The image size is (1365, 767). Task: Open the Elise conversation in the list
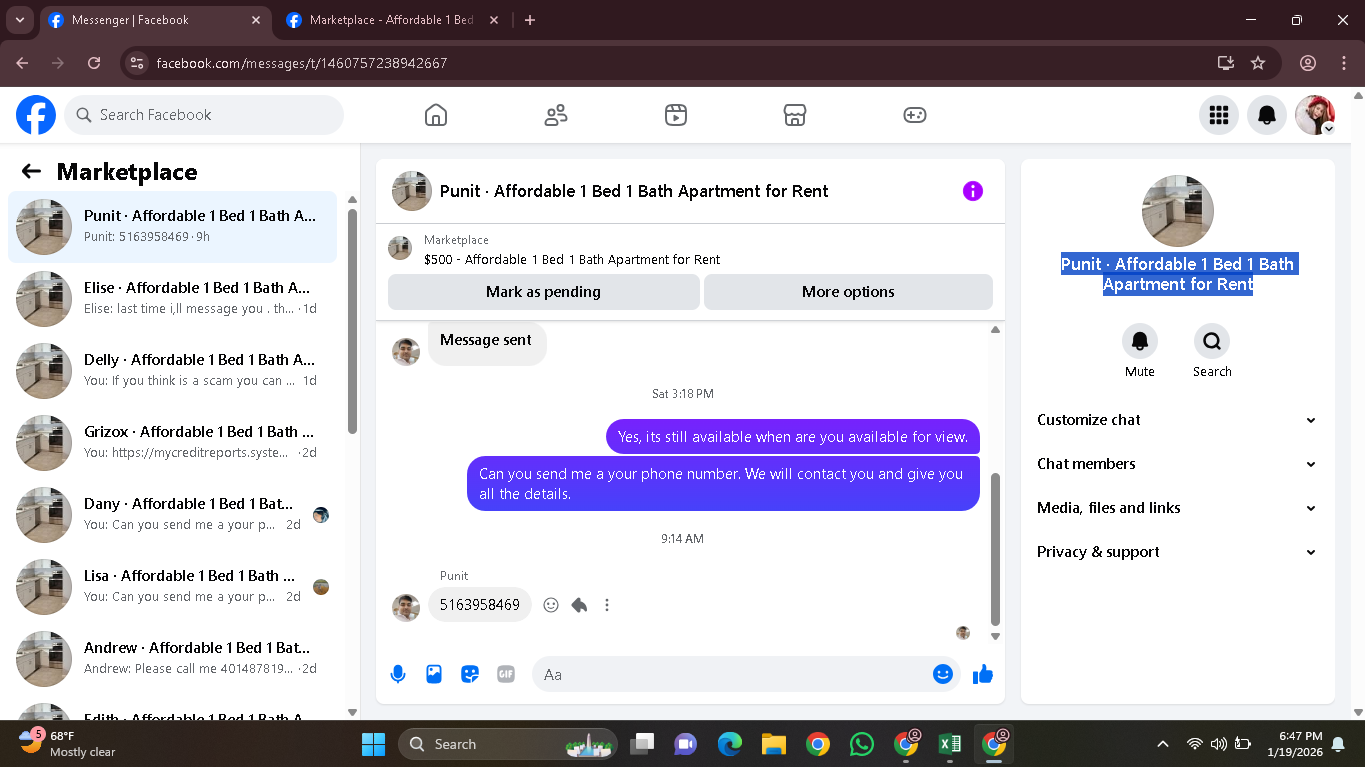173,299
